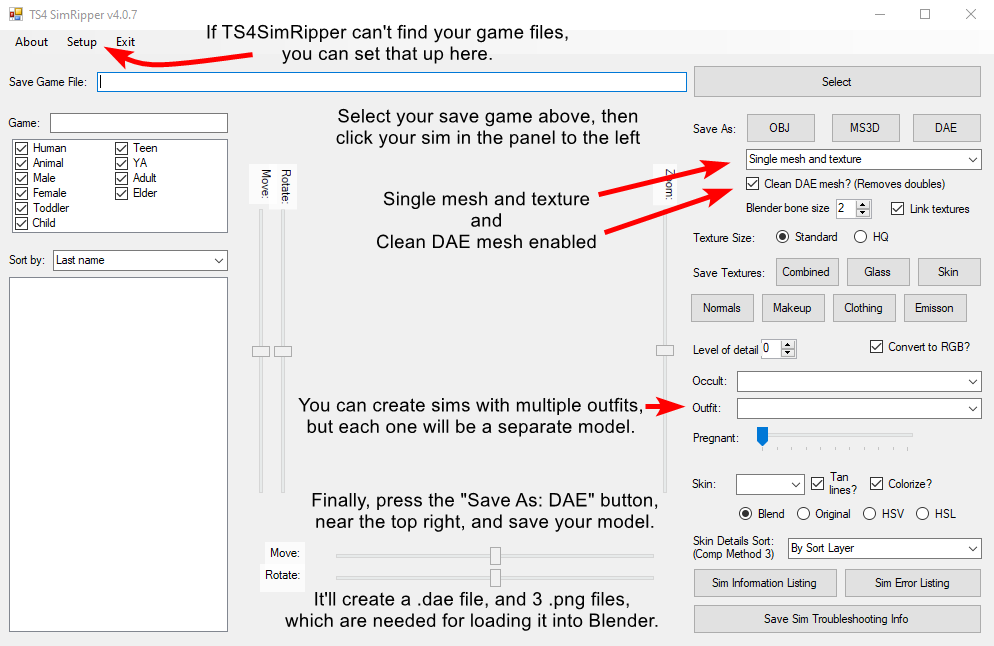Open the Outfit dropdown

coord(859,408)
